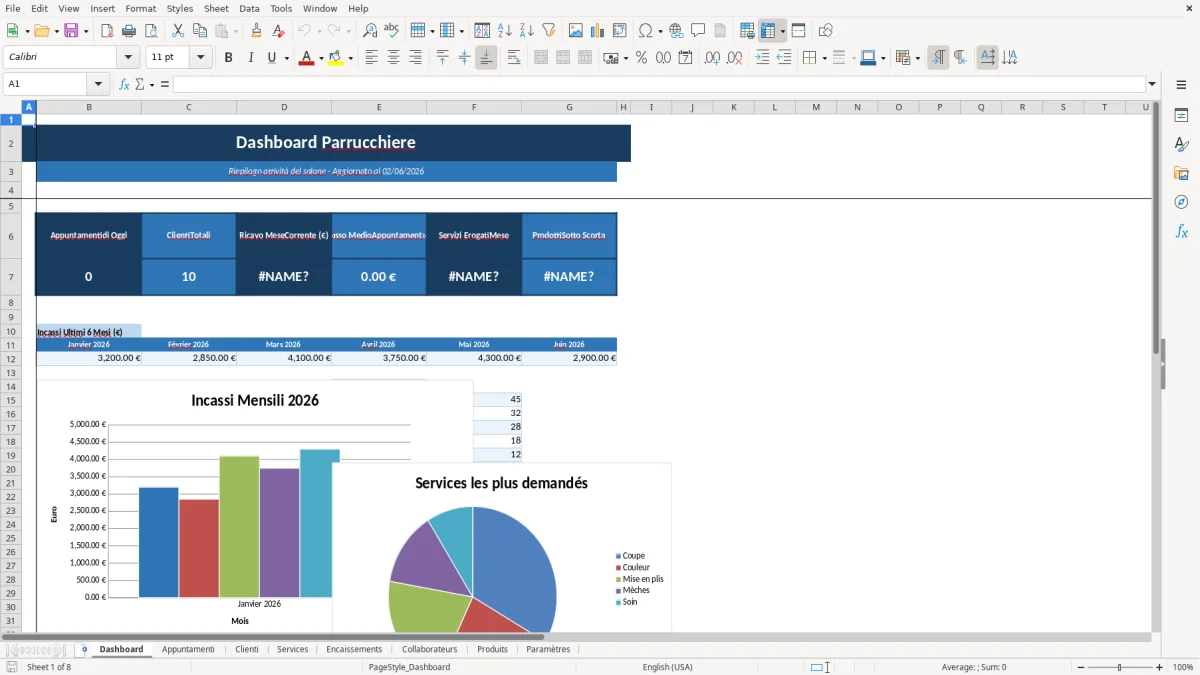The width and height of the screenshot is (1200, 675).
Task: Select the column D header
Action: coord(284,107)
